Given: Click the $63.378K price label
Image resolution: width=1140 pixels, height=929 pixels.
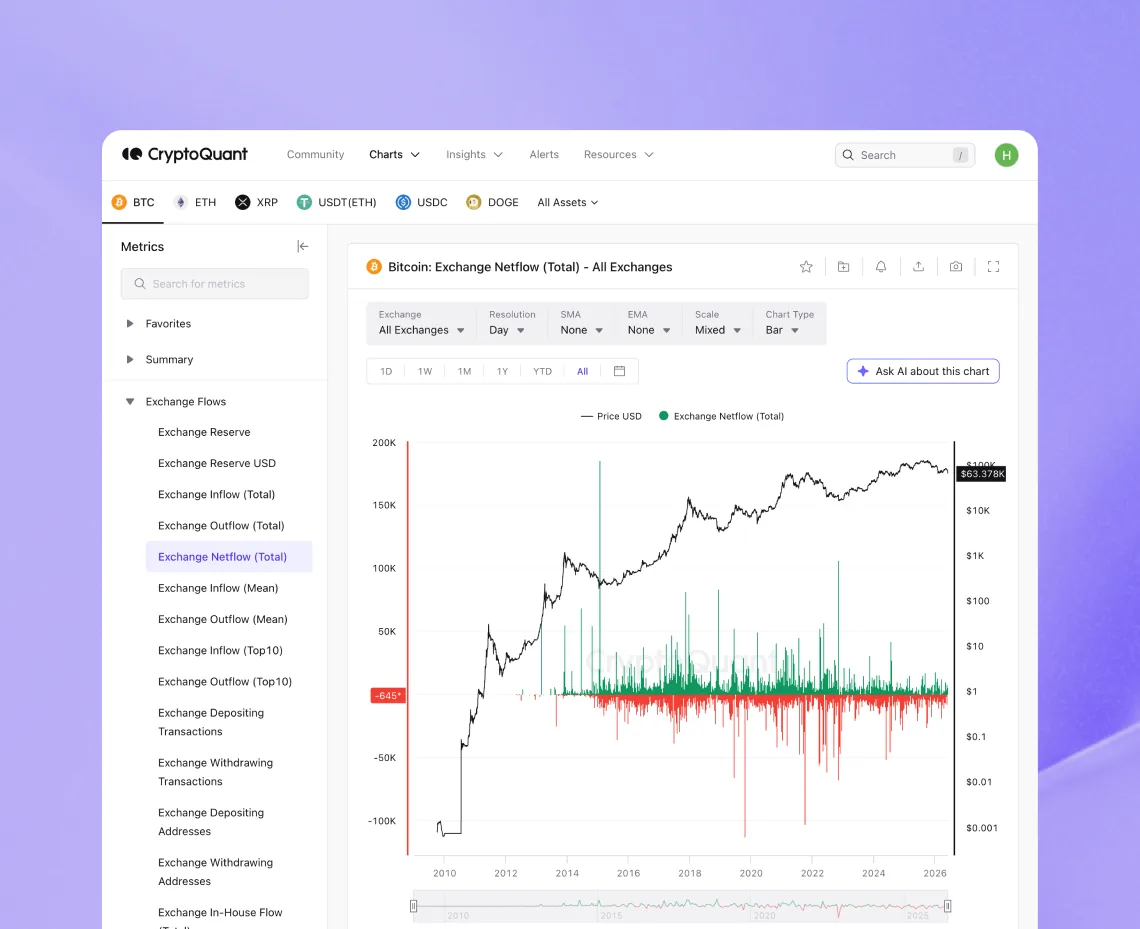Looking at the screenshot, I should coord(982,474).
